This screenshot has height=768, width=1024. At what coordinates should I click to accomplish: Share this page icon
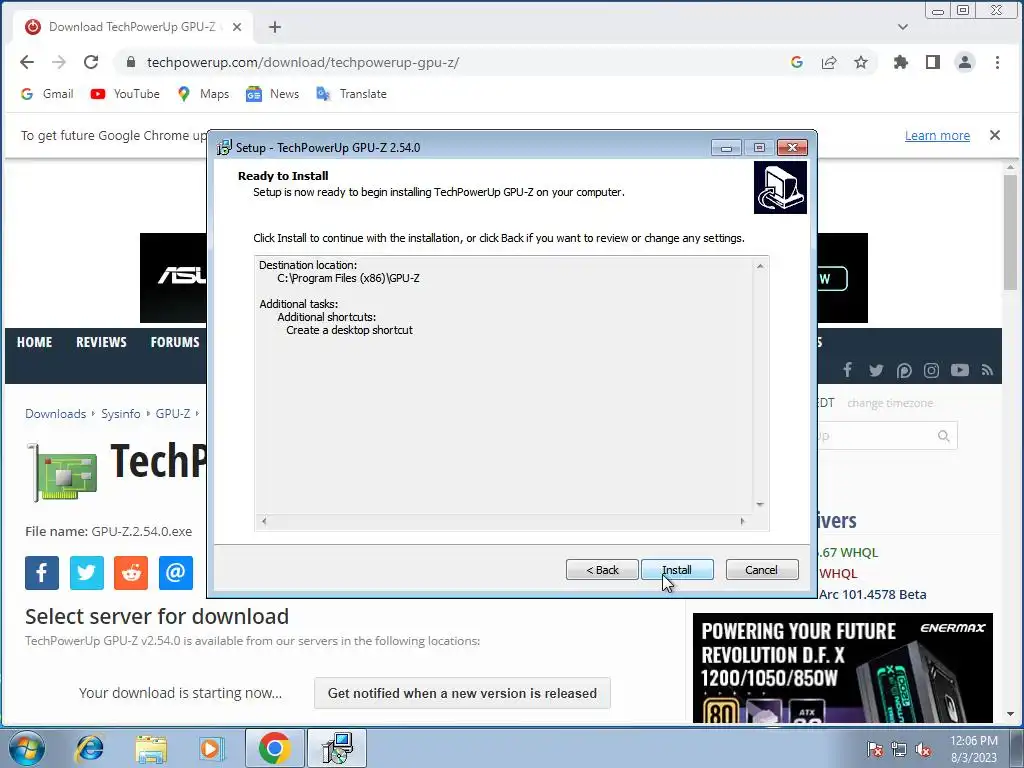829,62
